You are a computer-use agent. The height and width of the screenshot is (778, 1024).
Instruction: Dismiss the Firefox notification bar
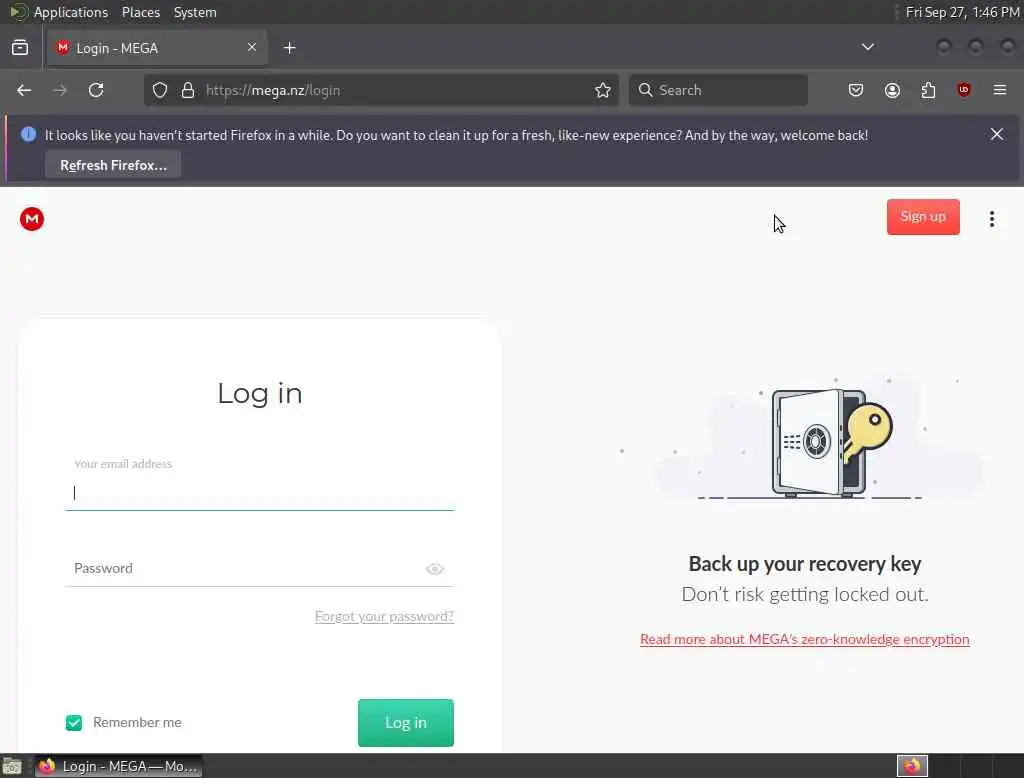(x=997, y=134)
